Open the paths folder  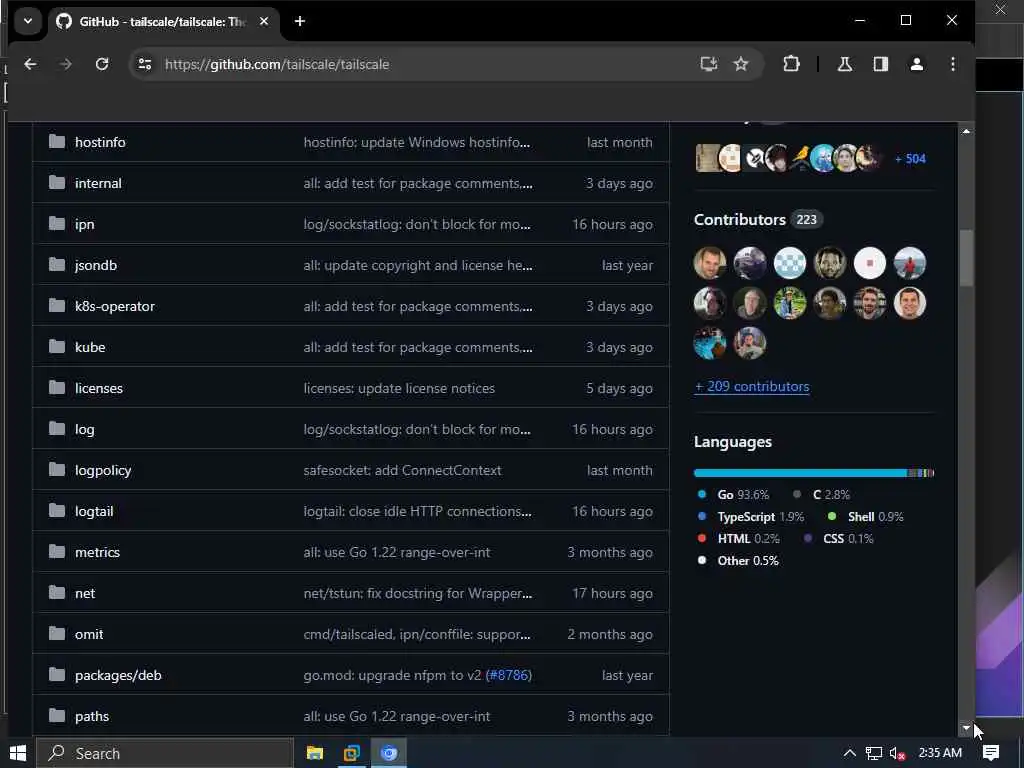[x=91, y=716]
